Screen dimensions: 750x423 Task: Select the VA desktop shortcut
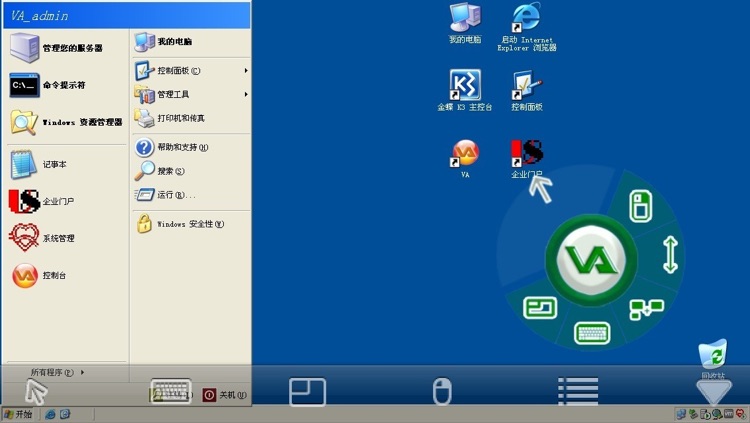465,159
